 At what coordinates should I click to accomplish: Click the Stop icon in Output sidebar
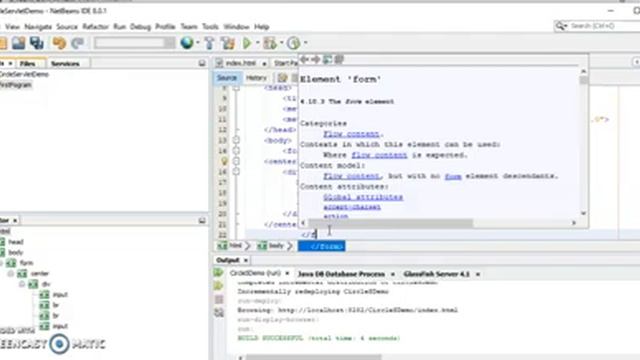pos(219,300)
